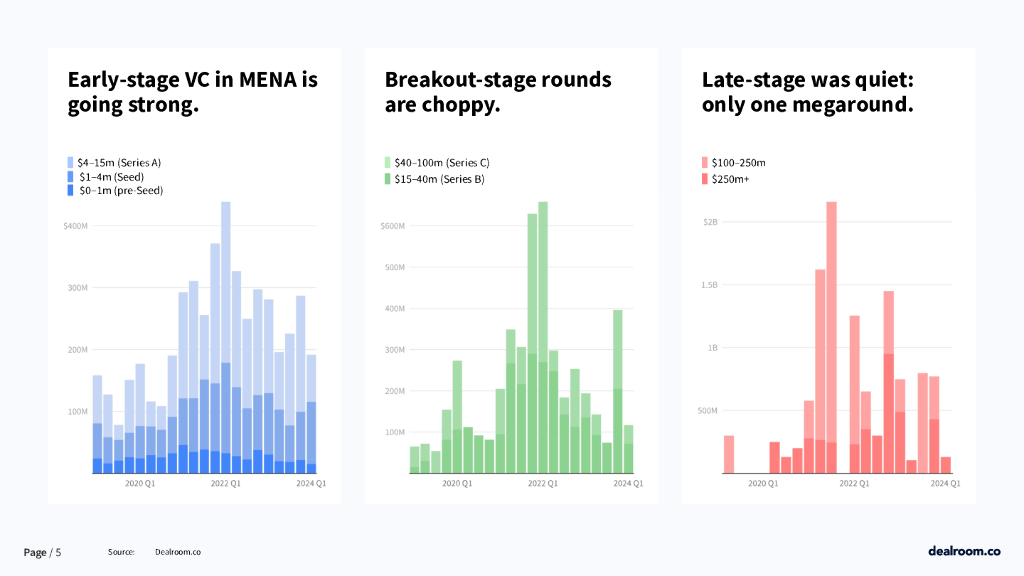1024x576 pixels.
Task: Click the Dealroom.co source link
Action: click(178, 552)
